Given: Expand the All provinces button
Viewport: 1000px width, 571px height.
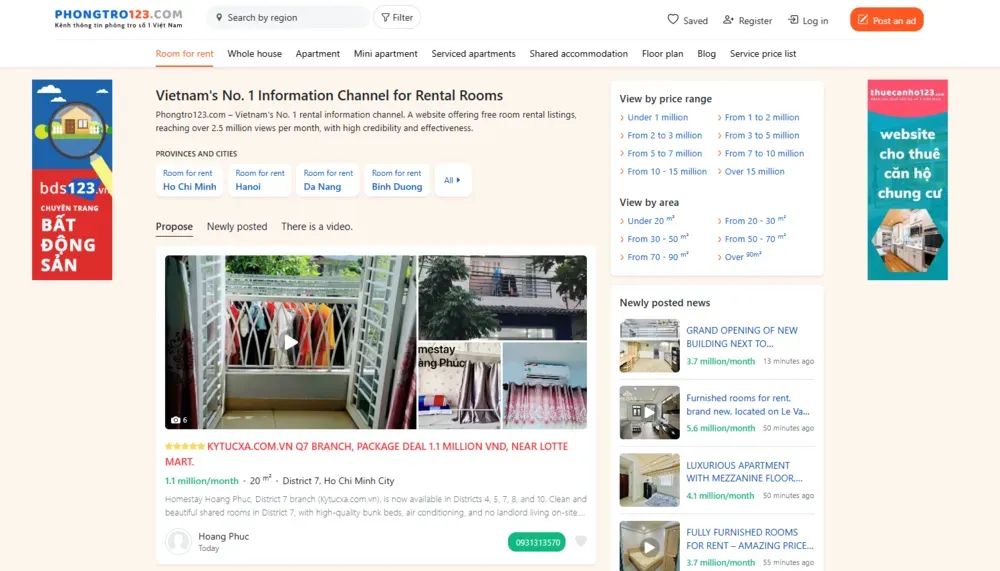Looking at the screenshot, I should 452,180.
